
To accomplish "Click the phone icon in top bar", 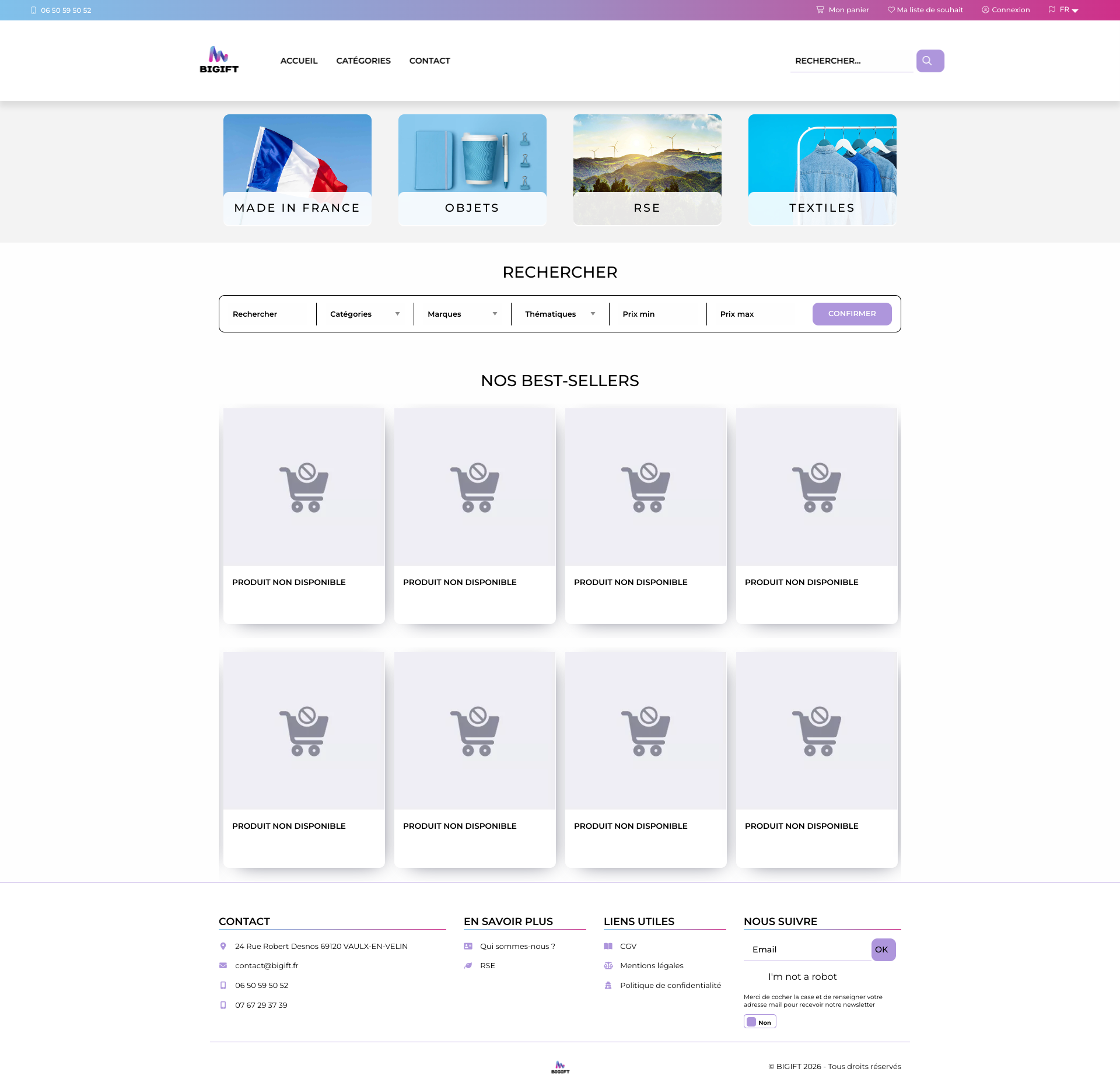I will coord(34,10).
